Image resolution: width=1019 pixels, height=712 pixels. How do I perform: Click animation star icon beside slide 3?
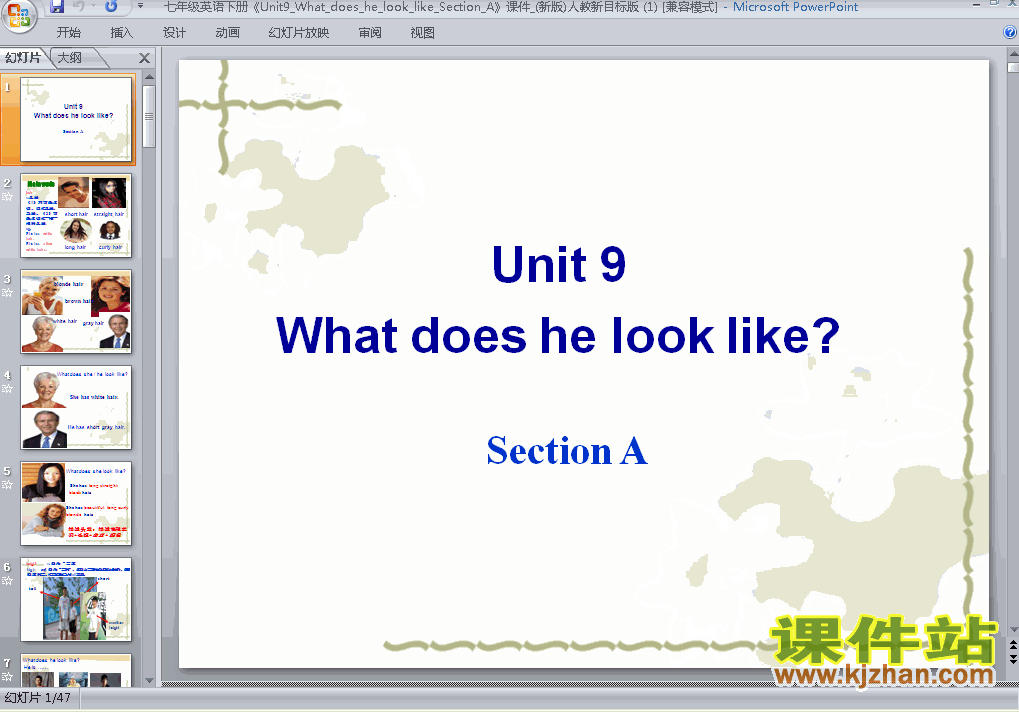[x=7, y=293]
